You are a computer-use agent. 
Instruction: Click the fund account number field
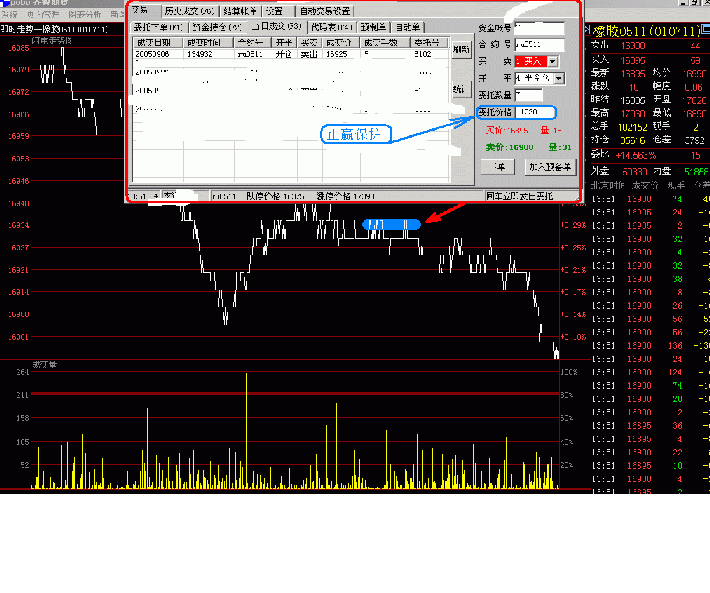click(539, 27)
